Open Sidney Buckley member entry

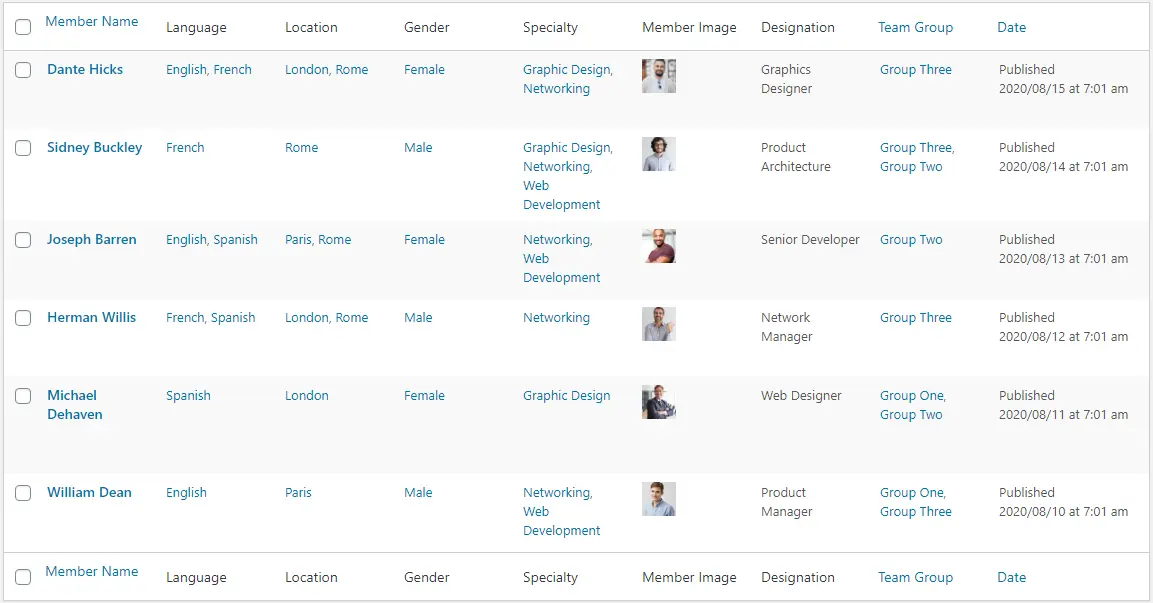95,147
